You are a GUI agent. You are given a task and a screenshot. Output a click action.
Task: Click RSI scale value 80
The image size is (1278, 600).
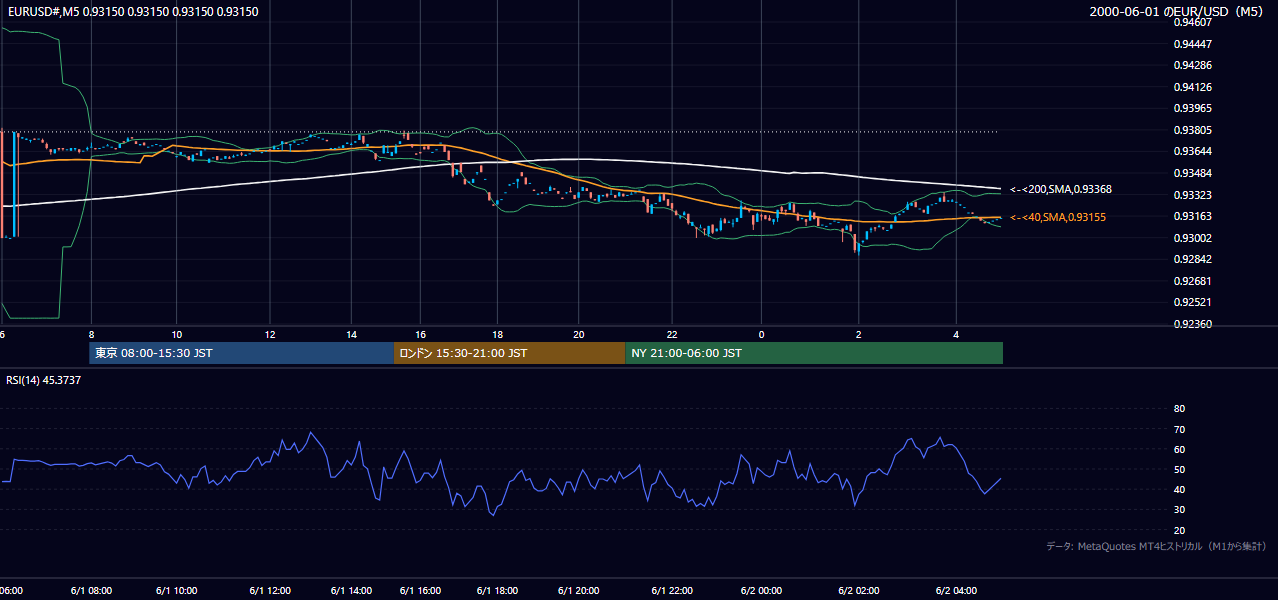tap(1179, 409)
